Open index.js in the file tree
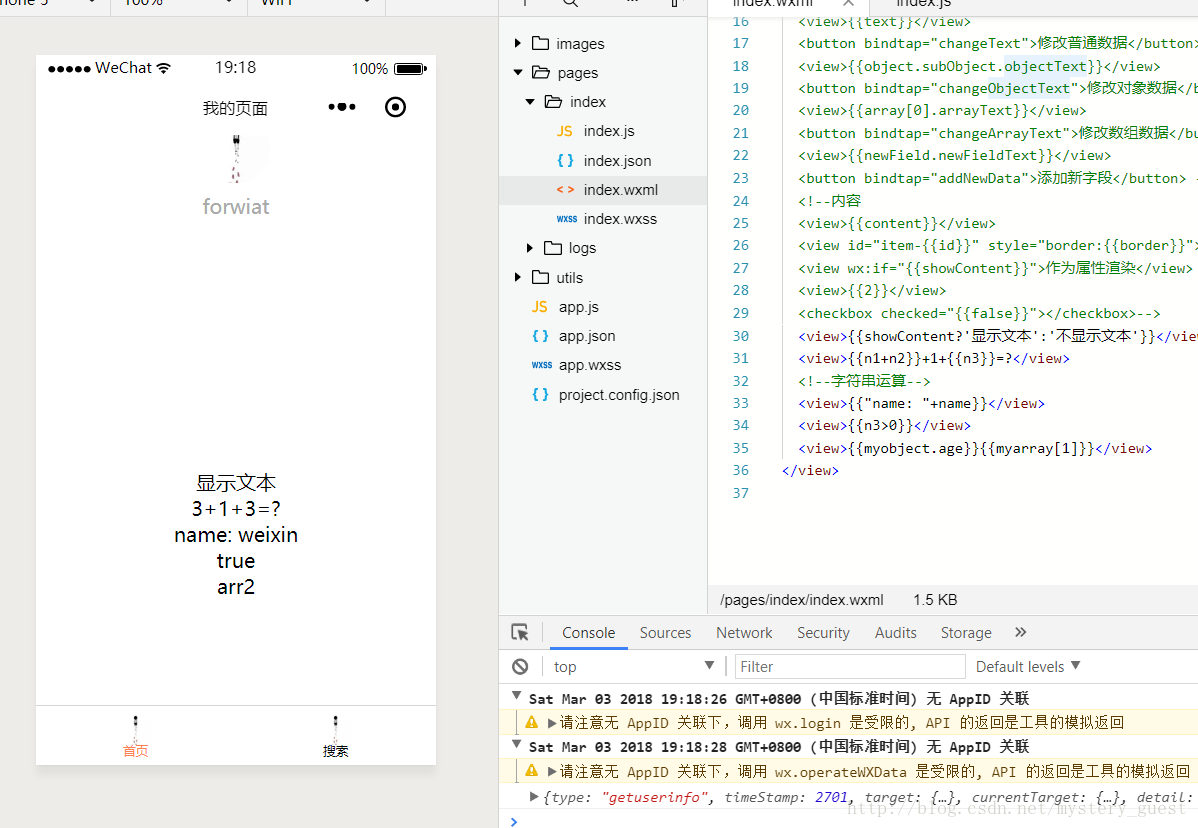The height and width of the screenshot is (828, 1198). click(x=609, y=131)
